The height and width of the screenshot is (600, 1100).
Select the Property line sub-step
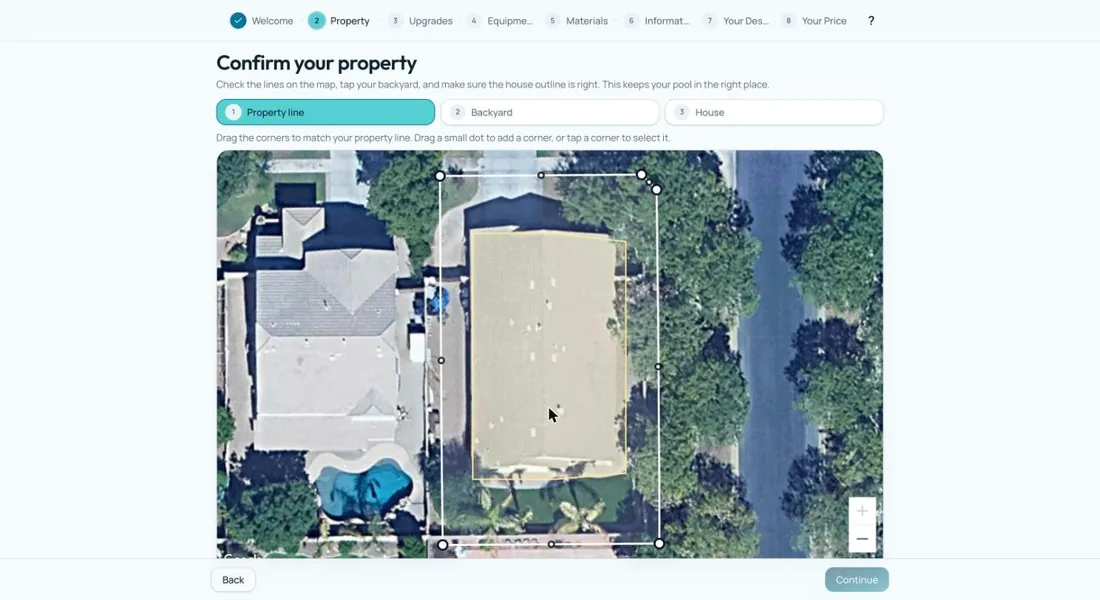coord(326,112)
